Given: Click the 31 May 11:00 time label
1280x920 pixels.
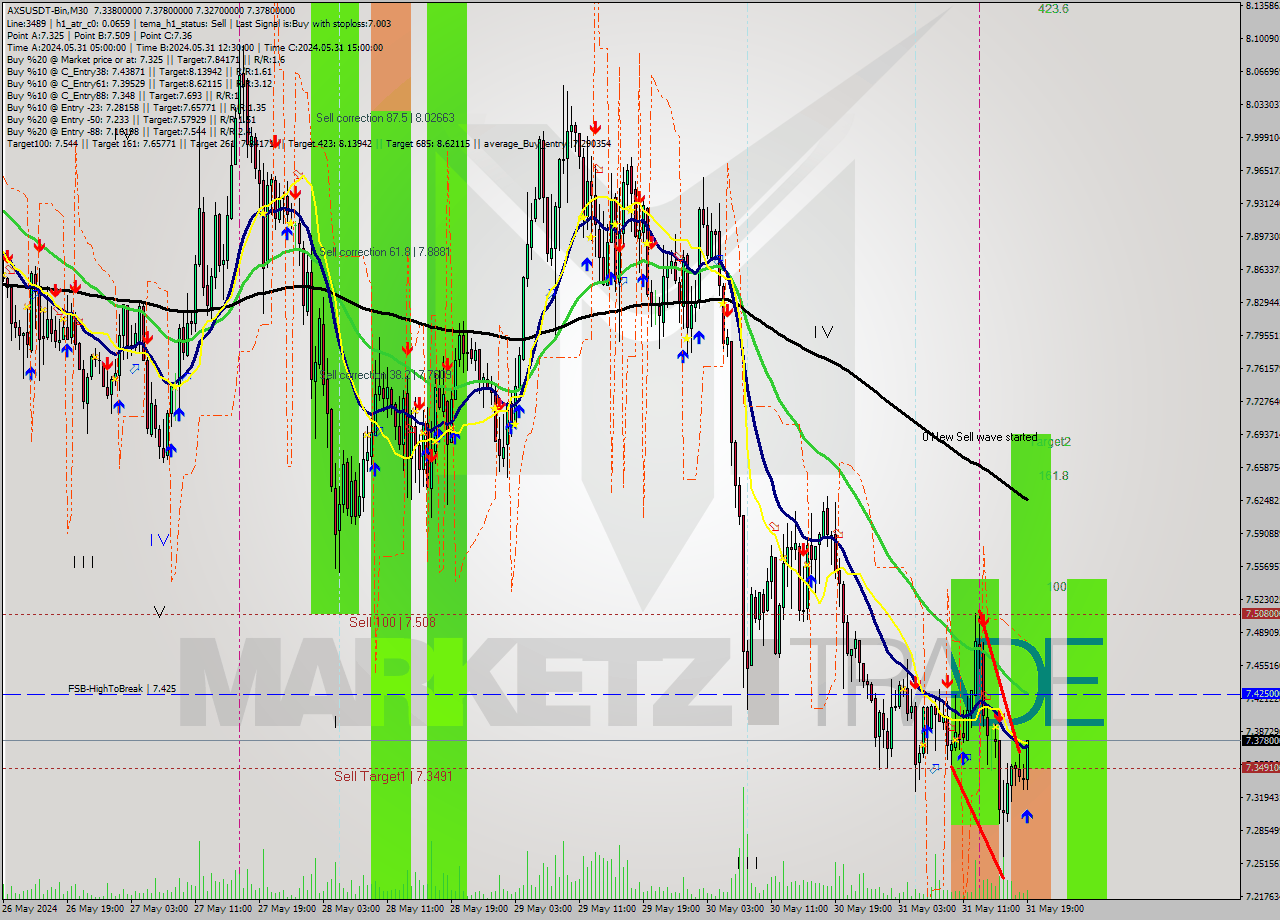Looking at the screenshot, I should (991, 909).
